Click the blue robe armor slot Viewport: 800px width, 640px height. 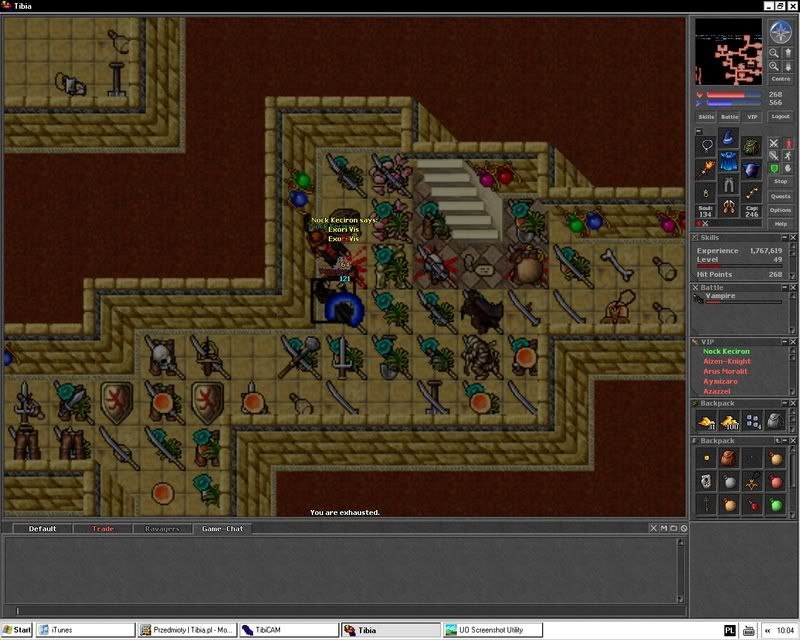pyautogui.click(x=729, y=161)
